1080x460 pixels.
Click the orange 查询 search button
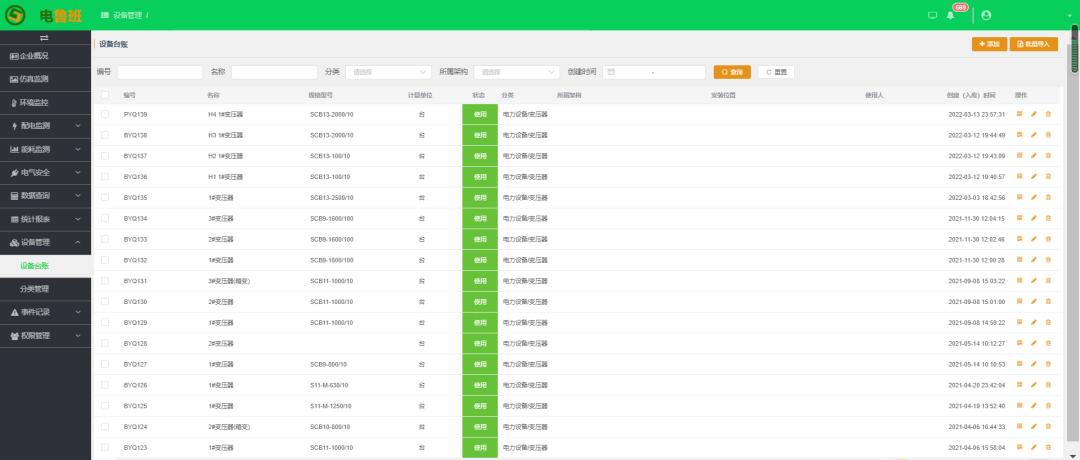[731, 72]
